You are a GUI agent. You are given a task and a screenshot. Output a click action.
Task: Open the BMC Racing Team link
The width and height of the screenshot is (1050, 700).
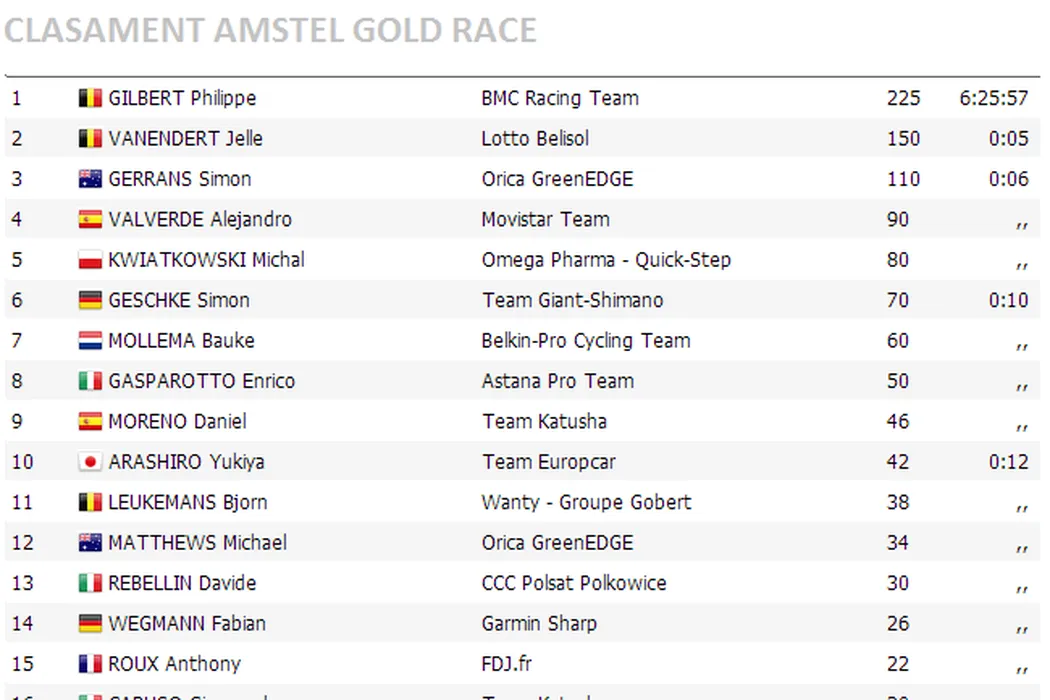(560, 98)
